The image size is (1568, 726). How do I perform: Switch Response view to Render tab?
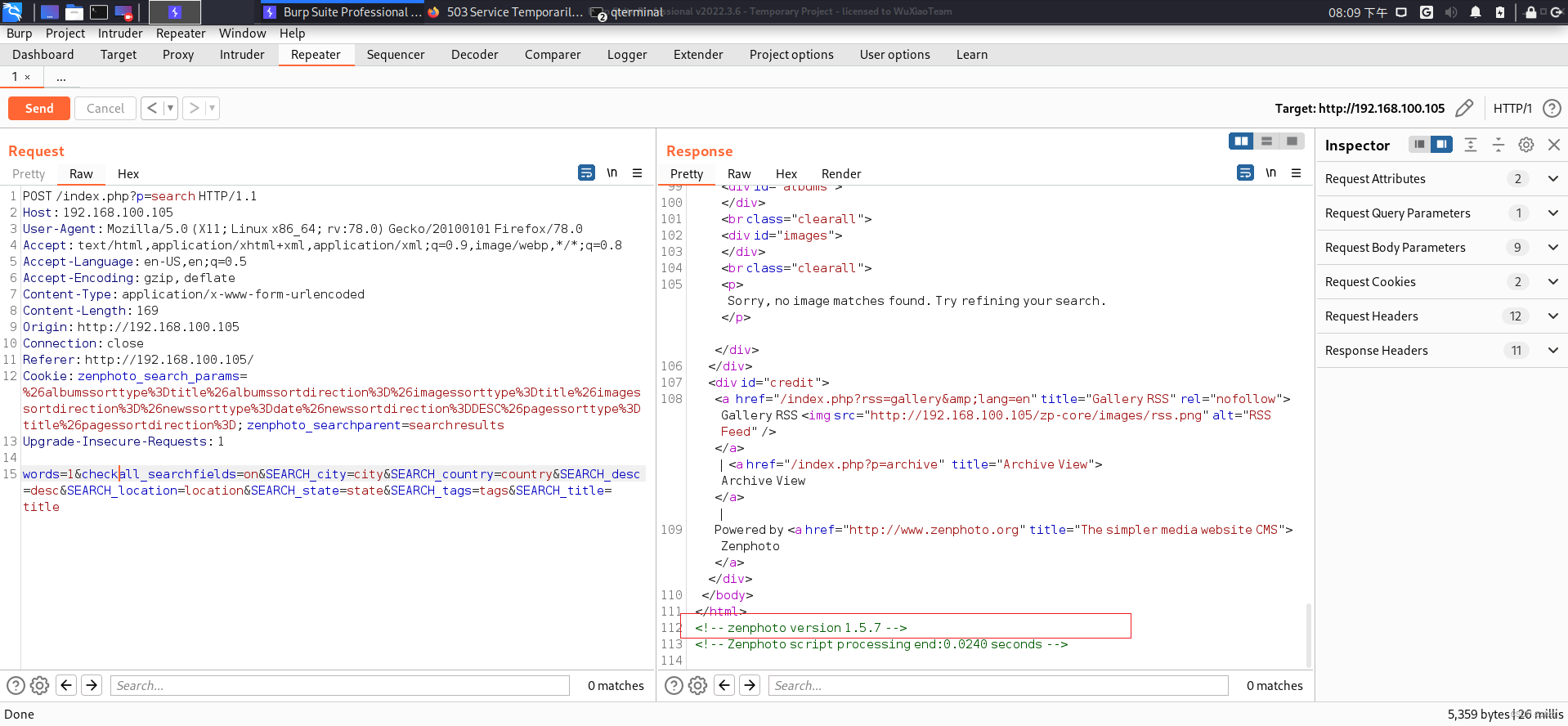point(841,173)
